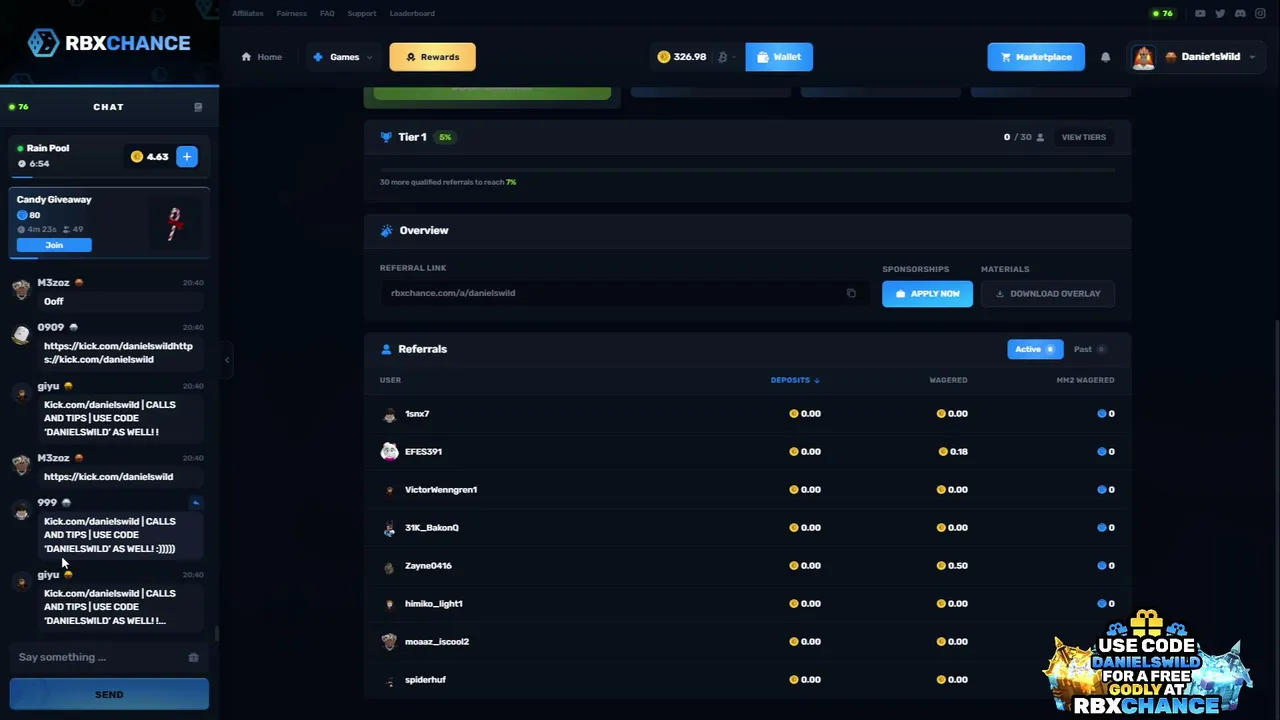Viewport: 1280px width, 720px height.
Task: Click the MM2 Wagered column header
Action: tap(1085, 380)
